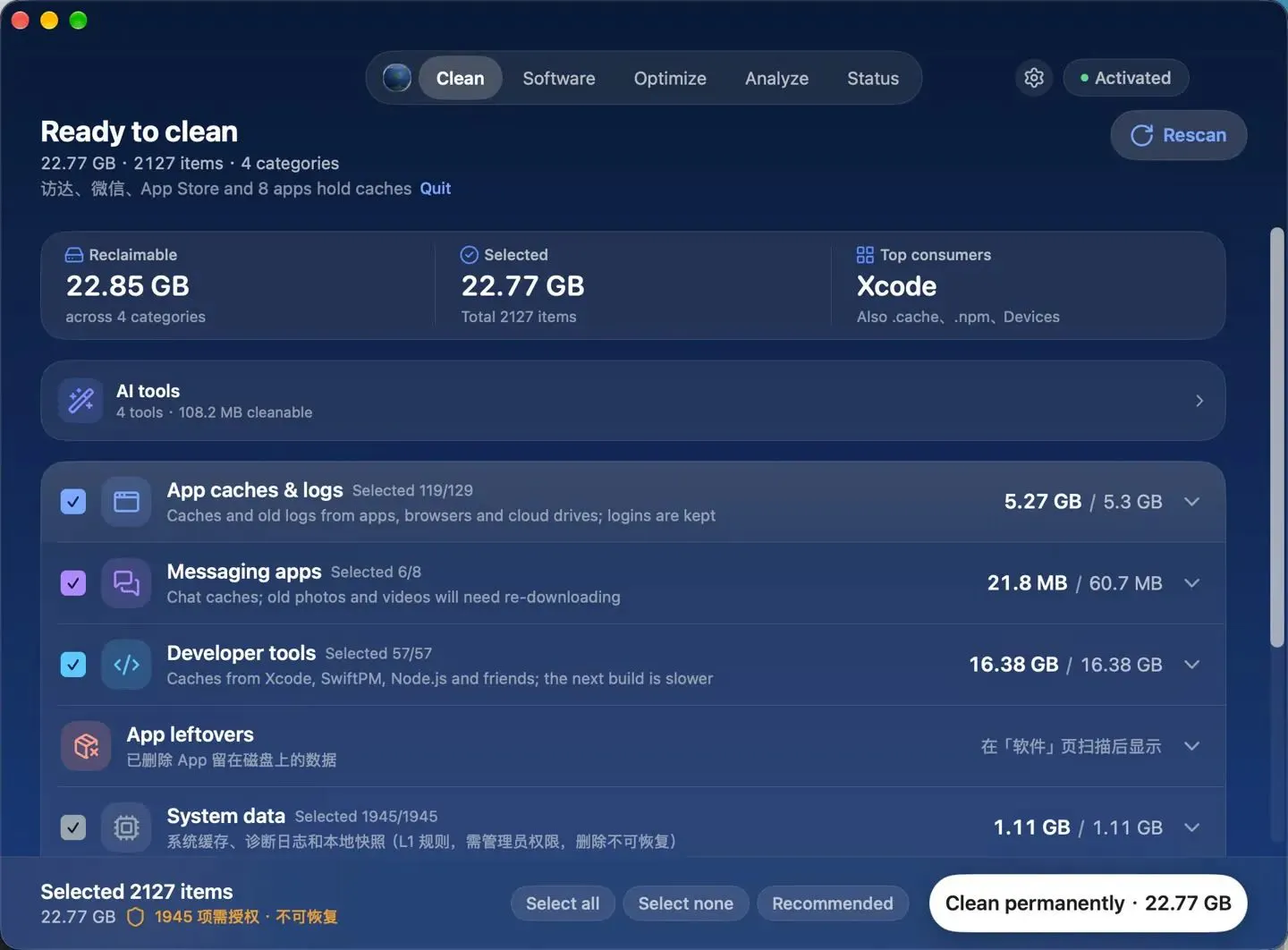Click the Quit link for apps holding caches

tap(436, 189)
